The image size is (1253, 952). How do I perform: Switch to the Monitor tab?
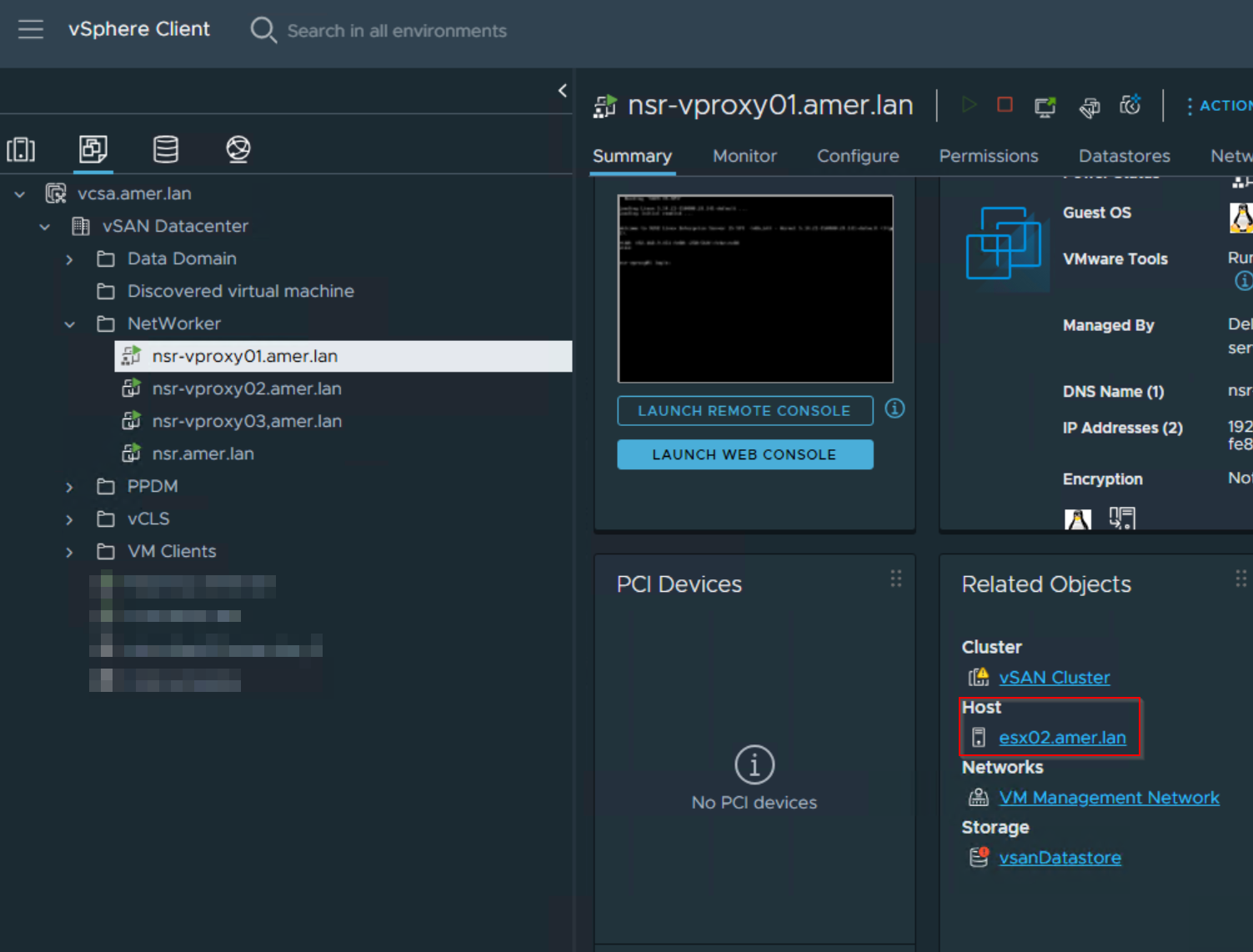(744, 156)
